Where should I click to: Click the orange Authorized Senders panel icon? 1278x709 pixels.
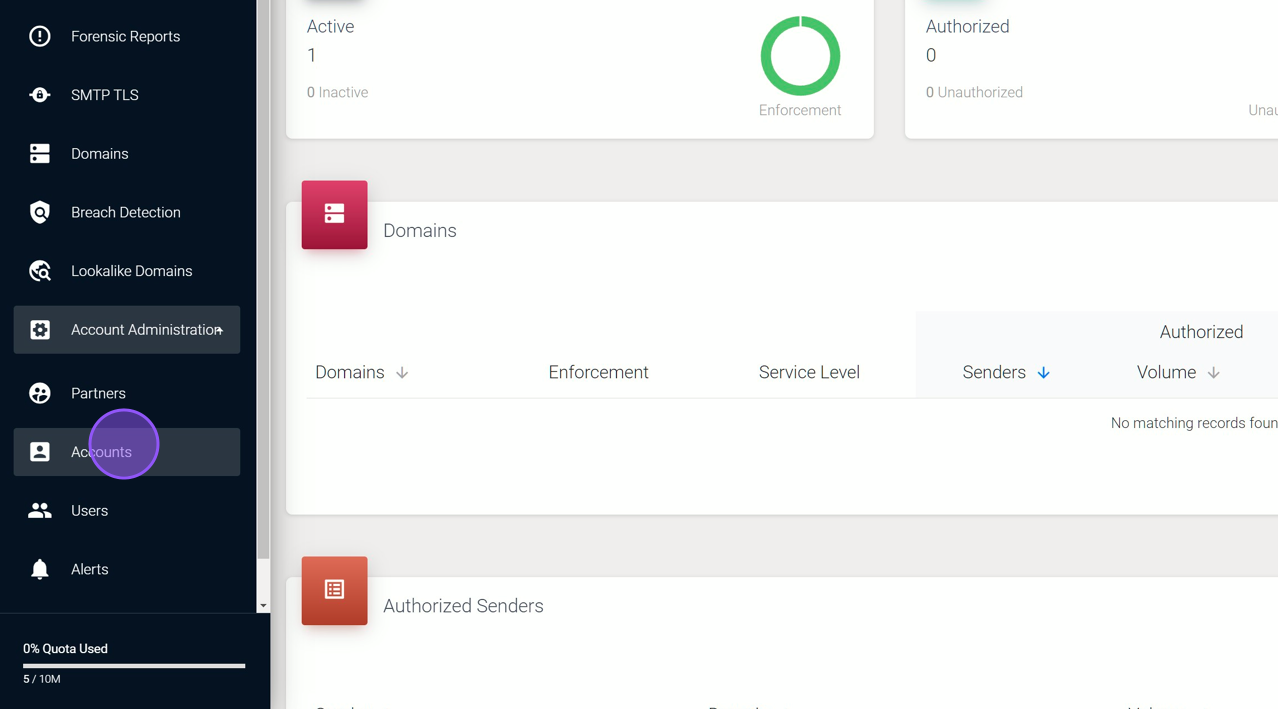[334, 590]
